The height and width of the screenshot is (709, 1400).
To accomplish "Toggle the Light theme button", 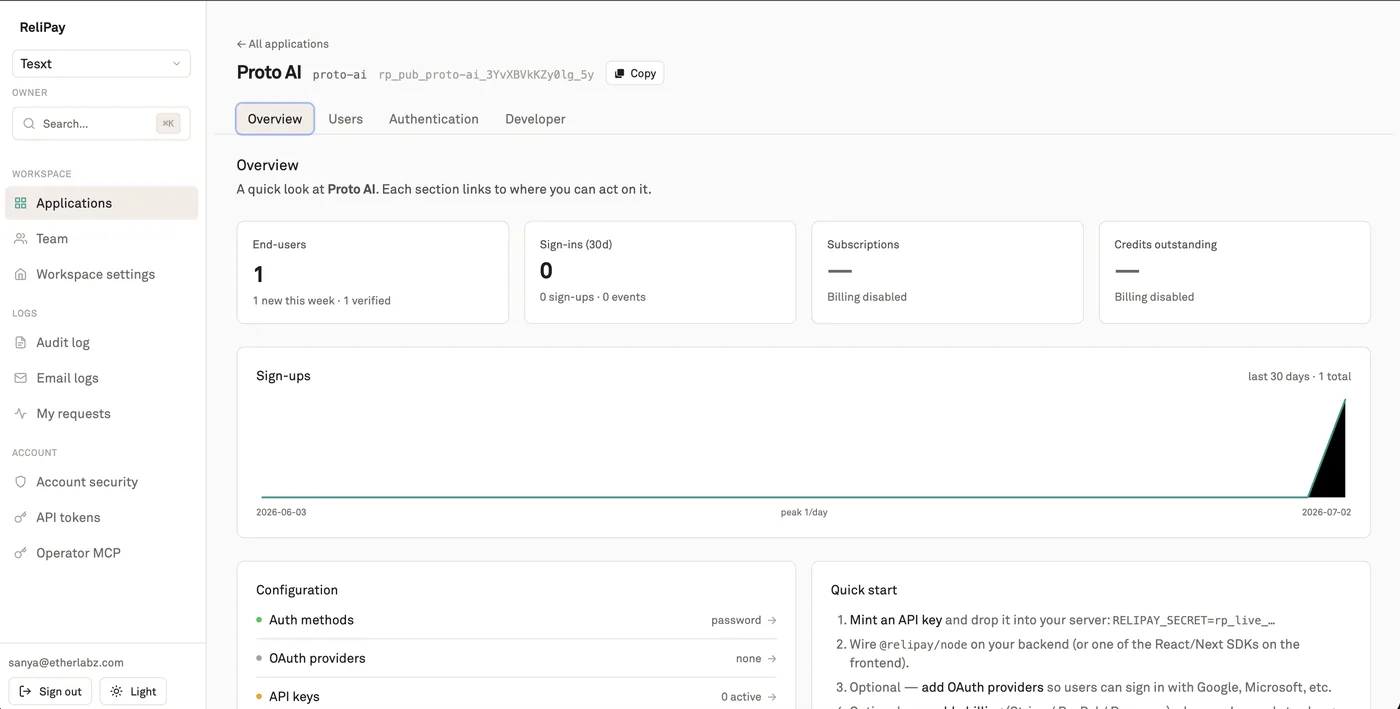I will (x=133, y=691).
